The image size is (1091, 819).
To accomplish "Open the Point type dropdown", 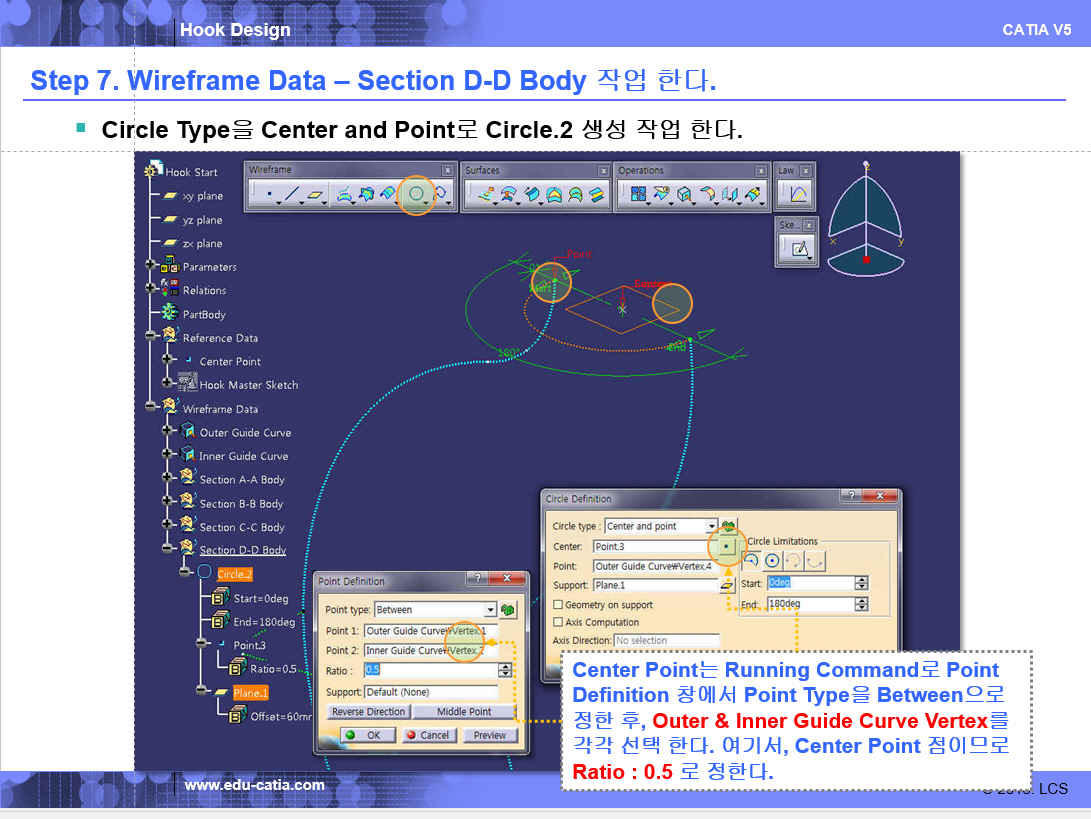I will pyautogui.click(x=490, y=610).
